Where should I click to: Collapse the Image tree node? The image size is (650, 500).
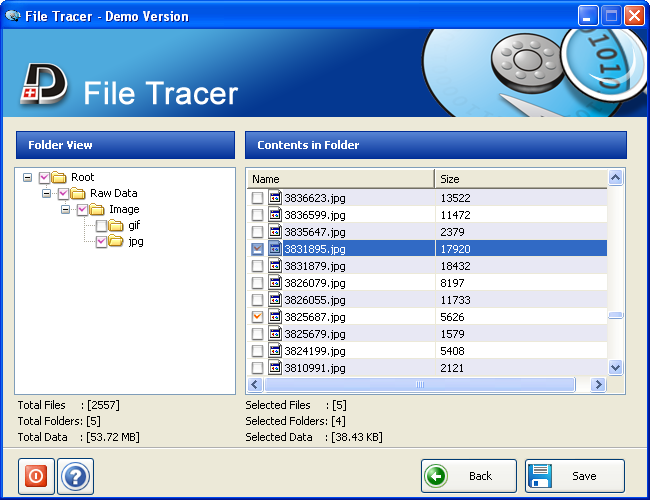[65, 209]
